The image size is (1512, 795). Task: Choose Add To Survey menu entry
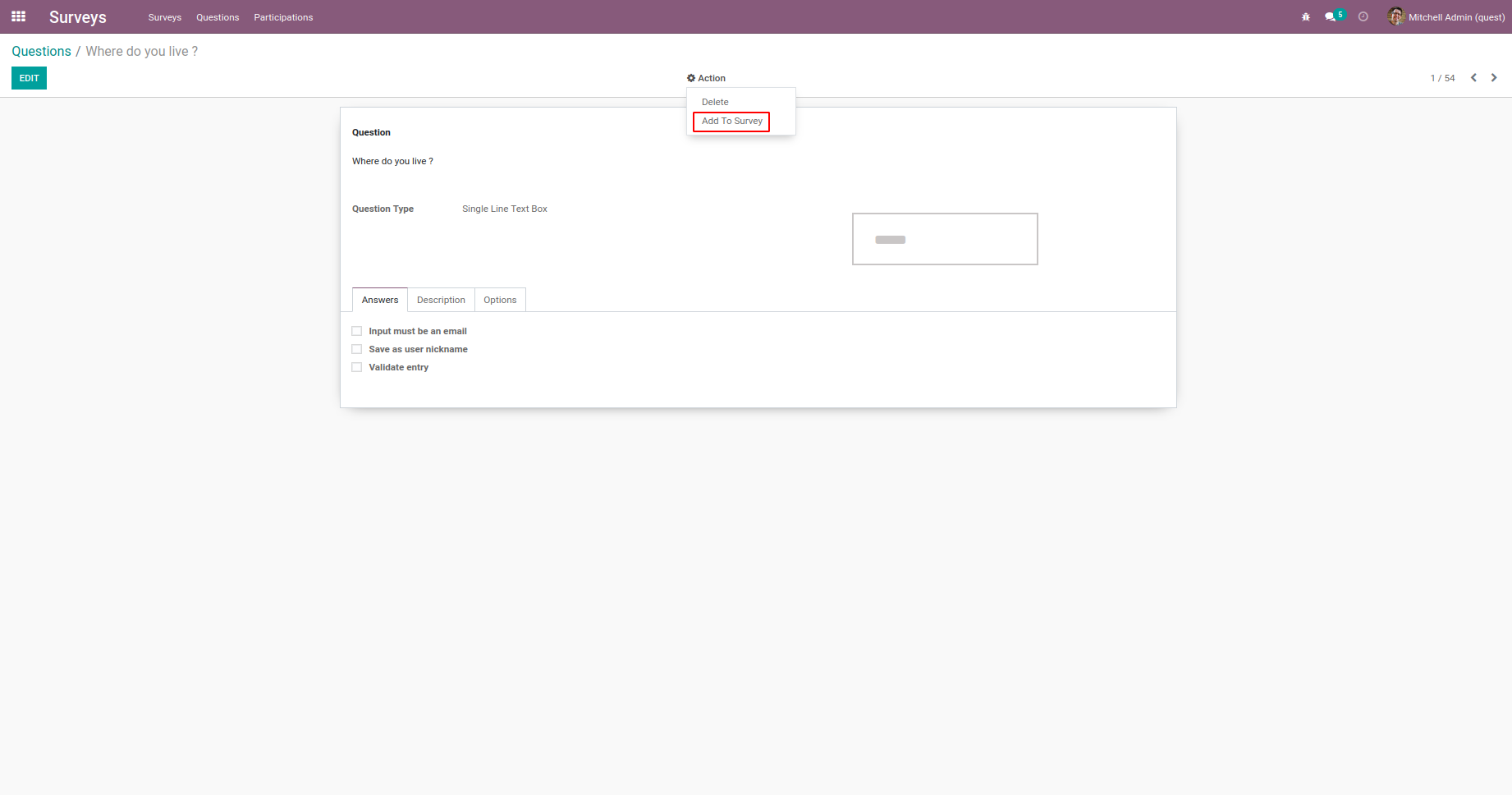(x=732, y=121)
